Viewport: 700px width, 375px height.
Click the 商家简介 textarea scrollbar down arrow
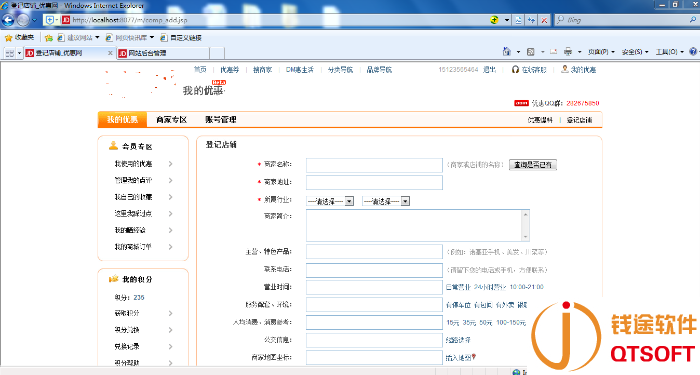coord(525,237)
